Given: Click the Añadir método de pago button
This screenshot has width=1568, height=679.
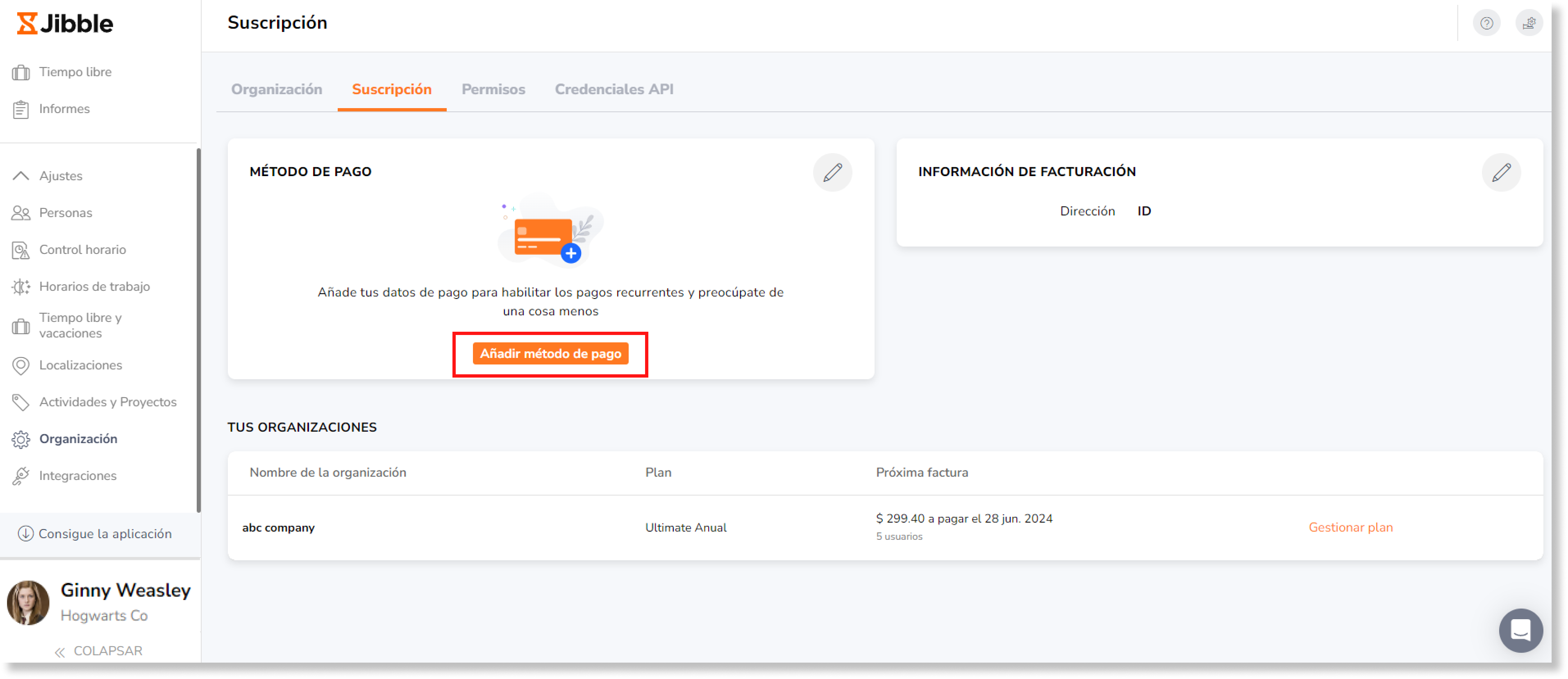Looking at the screenshot, I should click(x=550, y=353).
